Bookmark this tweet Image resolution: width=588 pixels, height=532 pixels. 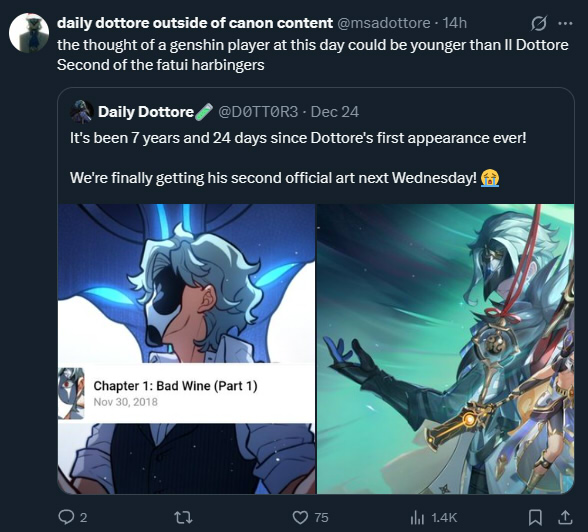tap(535, 517)
